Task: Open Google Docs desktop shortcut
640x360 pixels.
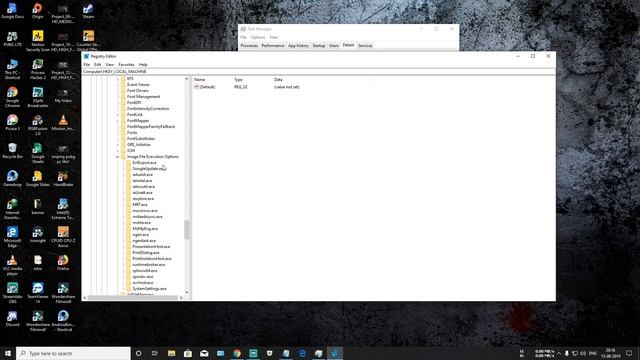Action: 12,11
